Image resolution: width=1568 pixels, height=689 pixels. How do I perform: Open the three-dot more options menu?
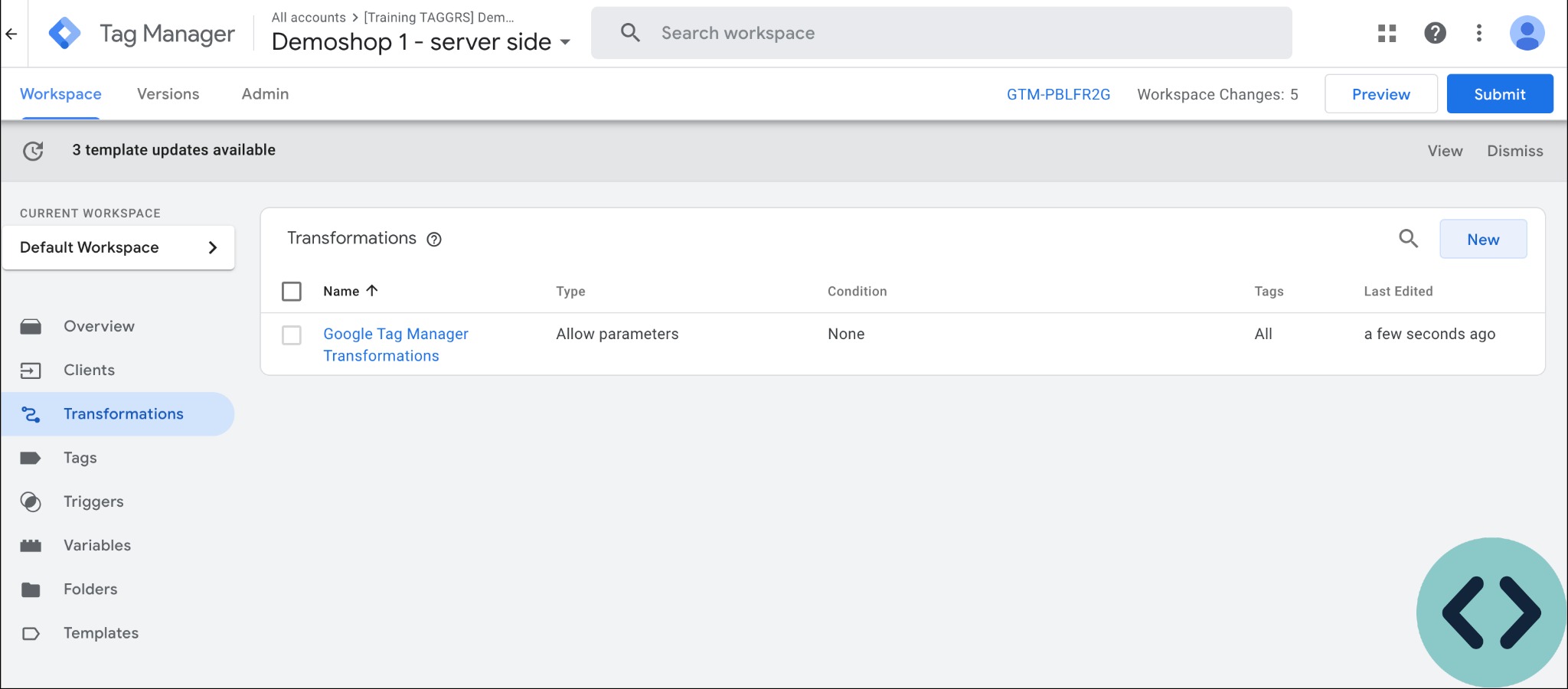click(1479, 33)
